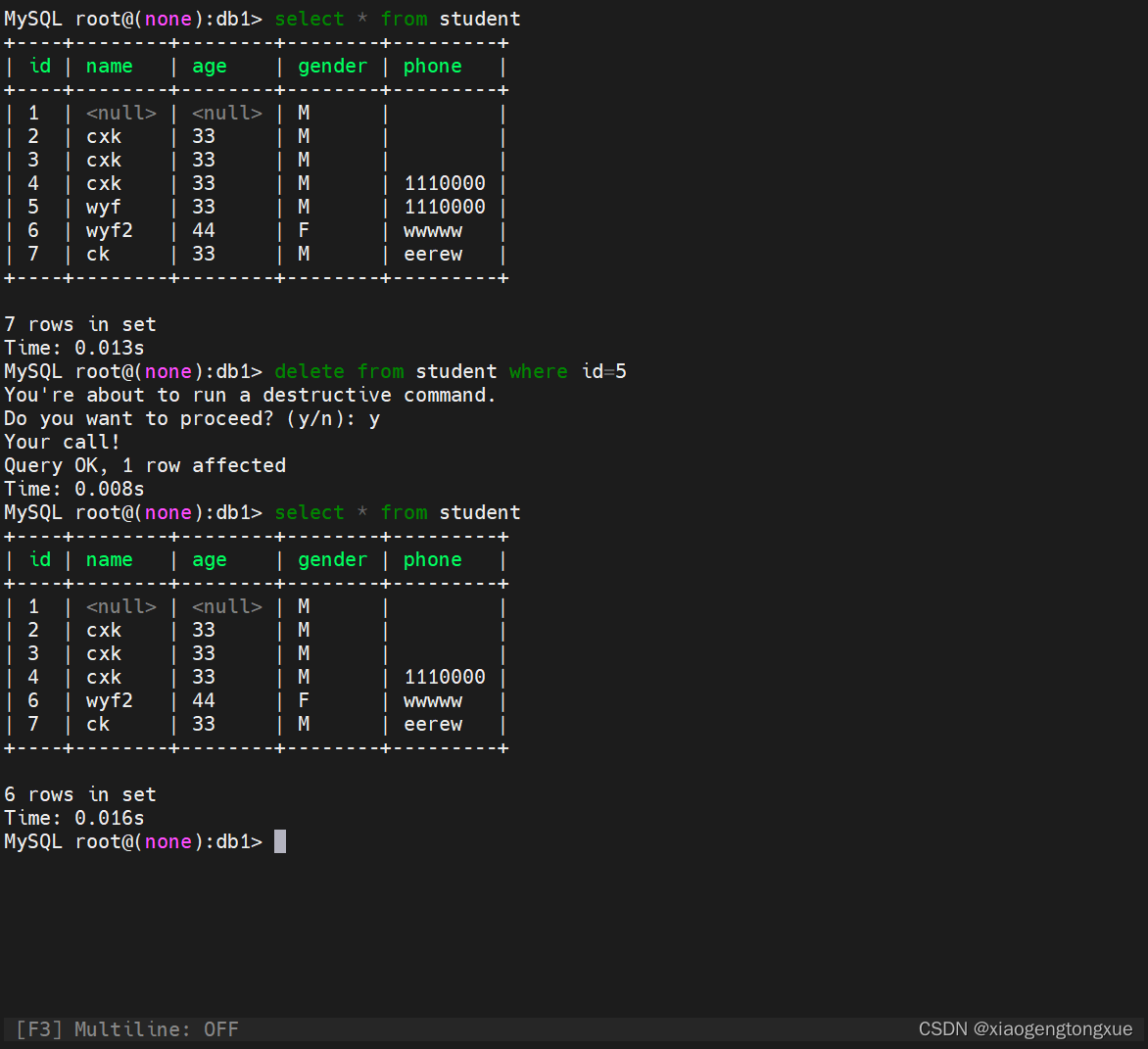Click the '7 rows in set' summary

tap(79, 324)
